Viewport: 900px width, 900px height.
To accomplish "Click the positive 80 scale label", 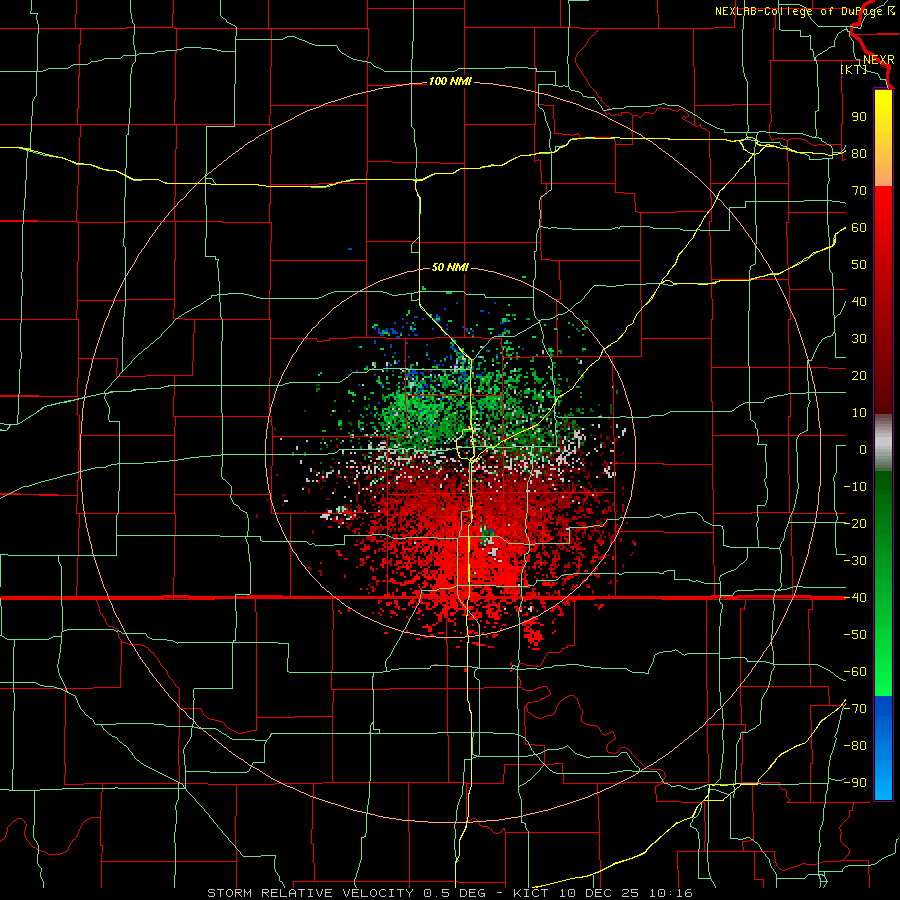I will click(859, 154).
